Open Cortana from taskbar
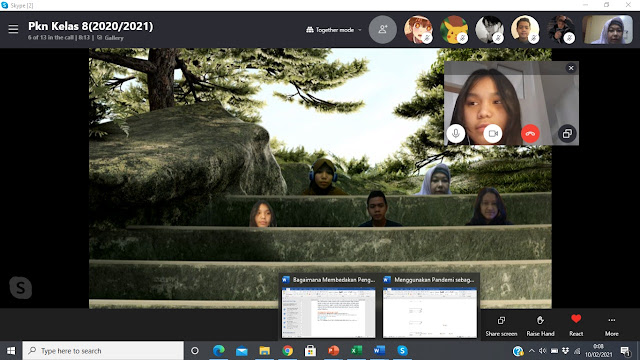 click(195, 351)
